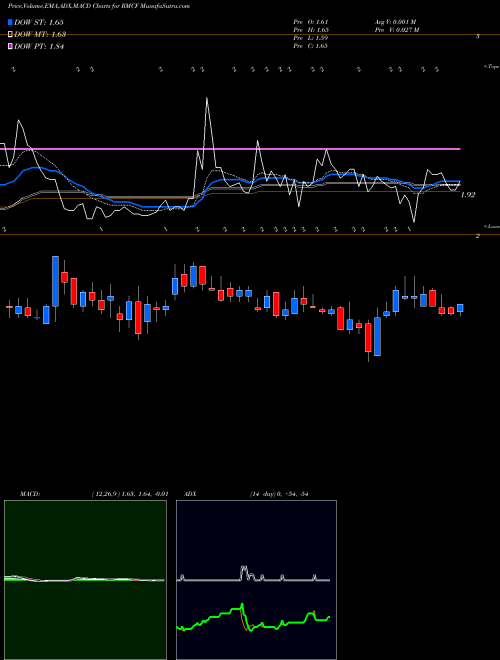
Task: Select the 'DOW MT: 1.68' legend label
Action: click(x=40, y=35)
